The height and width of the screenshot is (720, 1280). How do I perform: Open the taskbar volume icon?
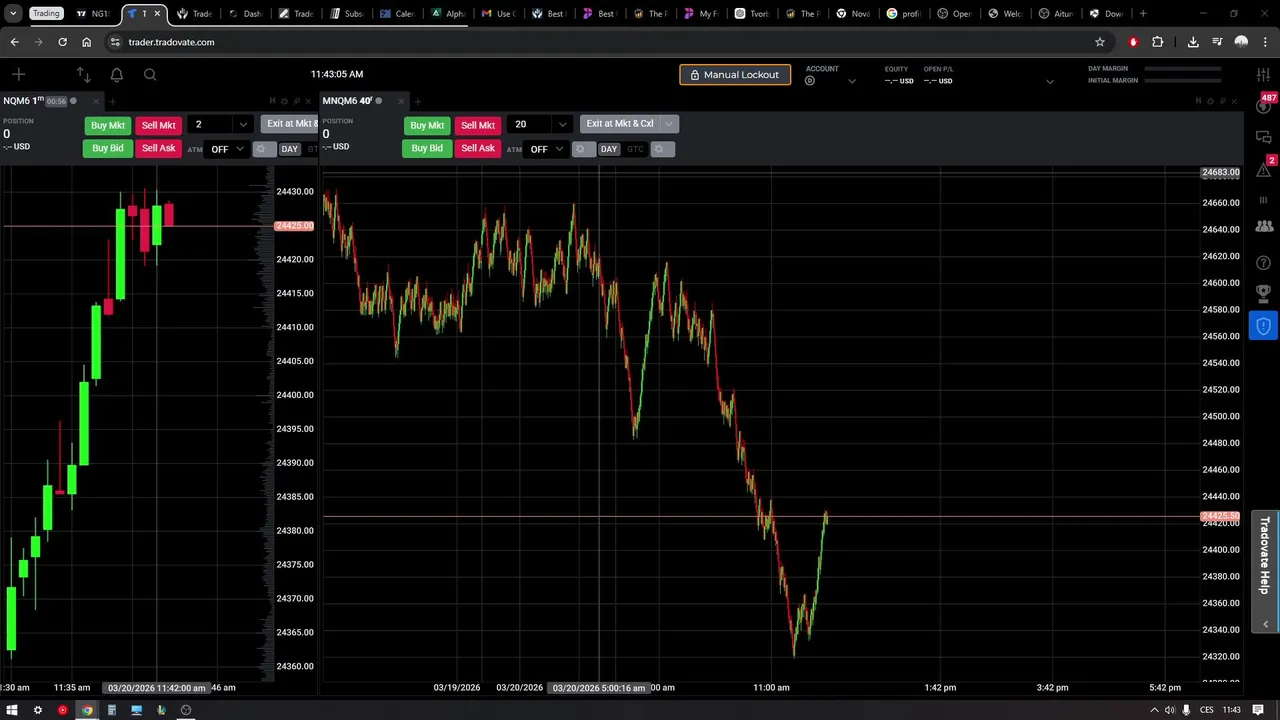pyautogui.click(x=1169, y=710)
